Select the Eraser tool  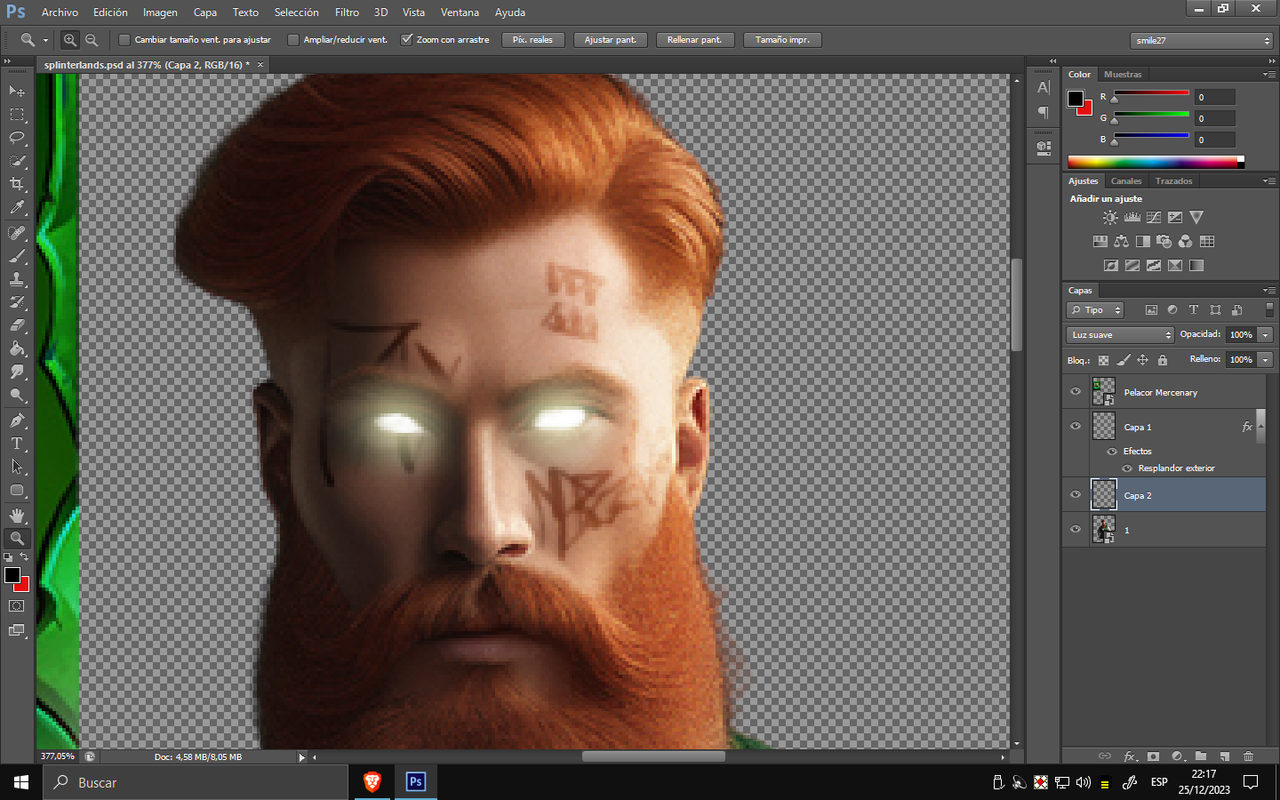pyautogui.click(x=17, y=325)
